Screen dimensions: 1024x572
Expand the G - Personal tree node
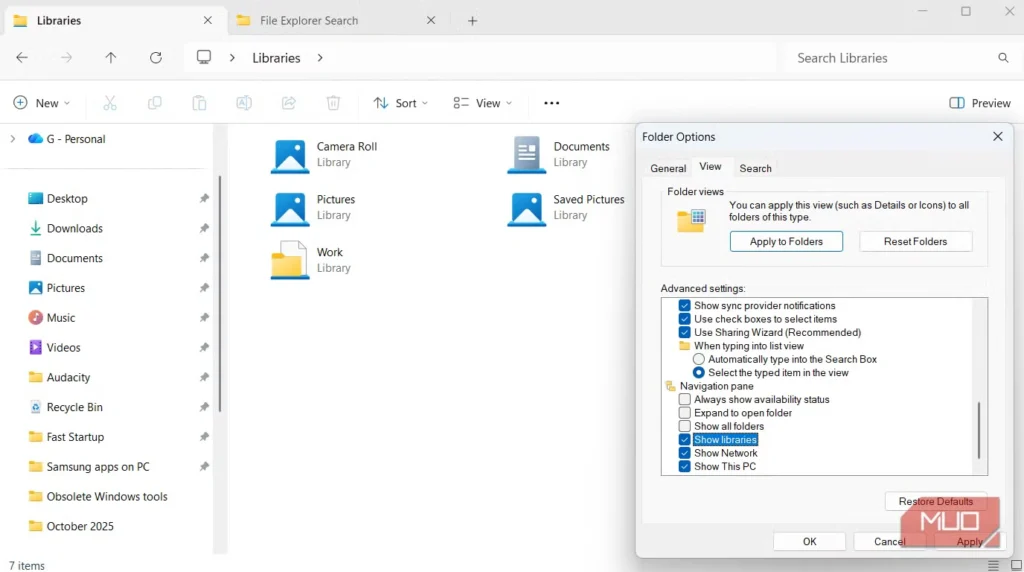pos(13,139)
